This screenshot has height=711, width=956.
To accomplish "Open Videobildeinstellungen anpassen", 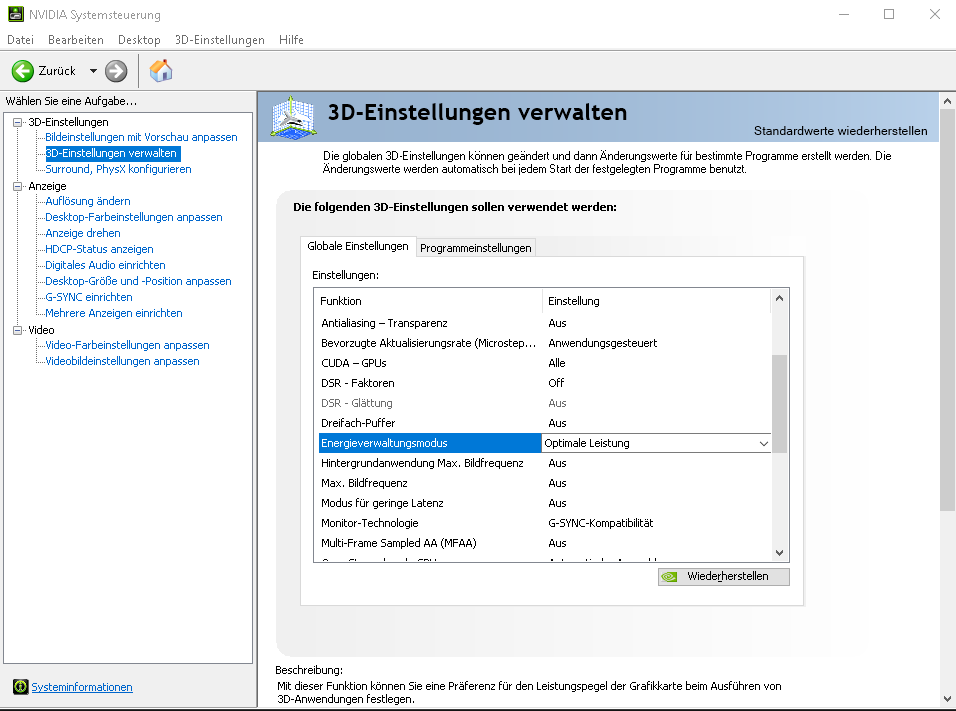I will click(x=123, y=361).
